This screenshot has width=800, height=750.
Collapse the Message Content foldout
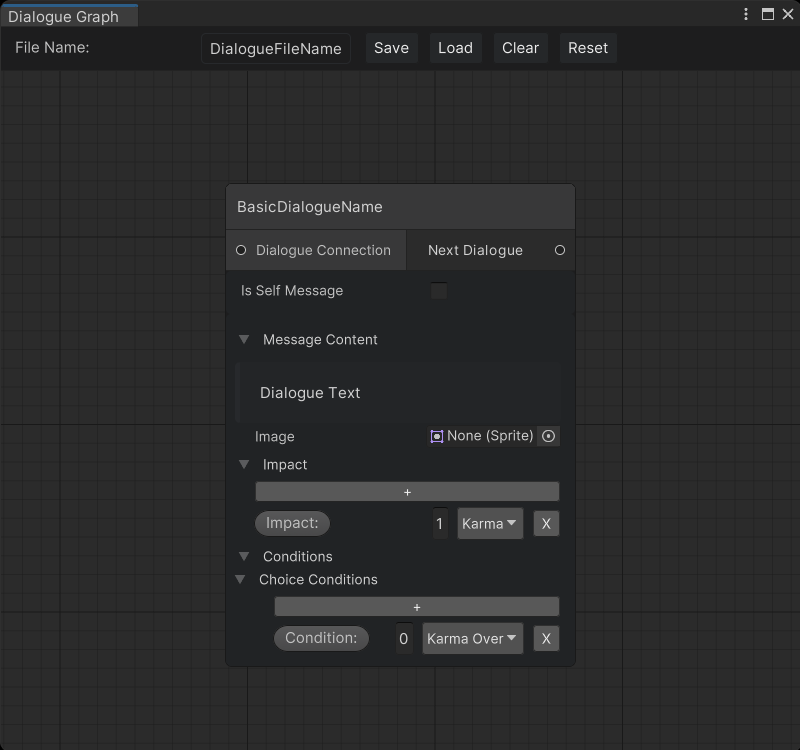click(244, 340)
